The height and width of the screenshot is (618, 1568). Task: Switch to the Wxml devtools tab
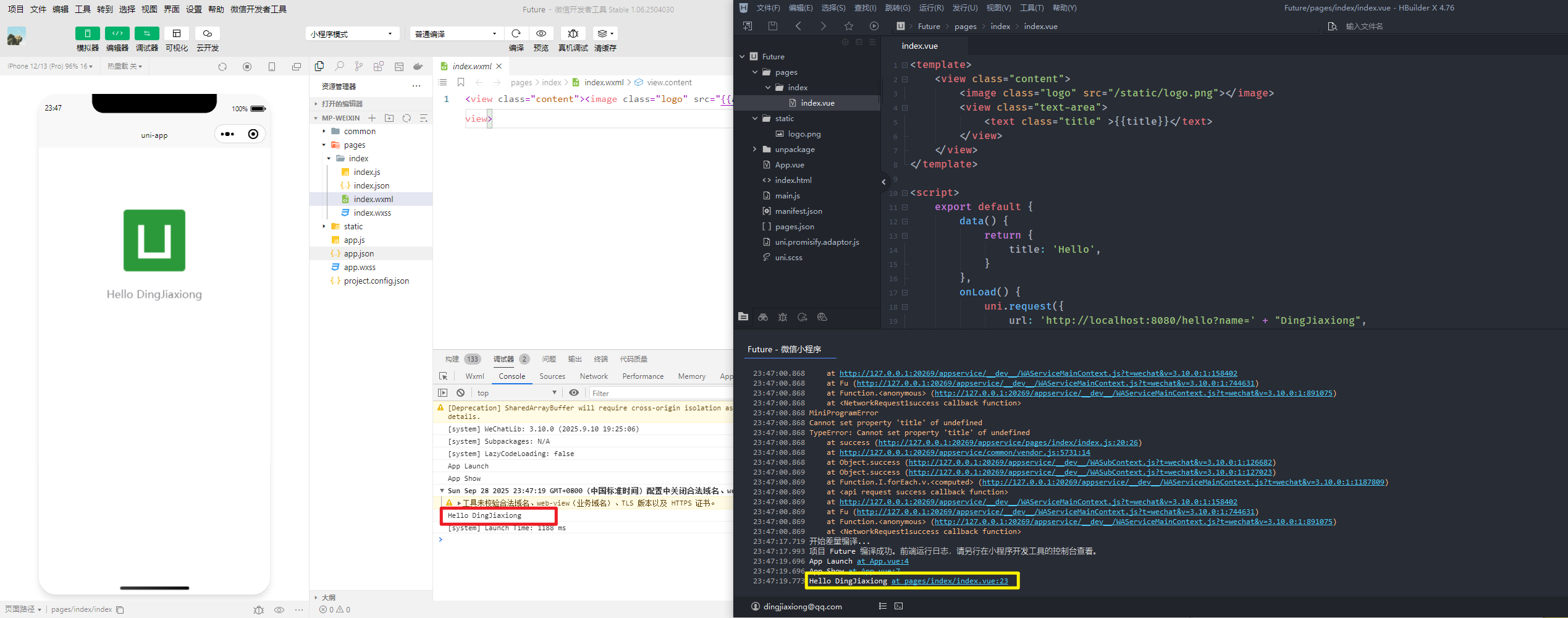474,376
